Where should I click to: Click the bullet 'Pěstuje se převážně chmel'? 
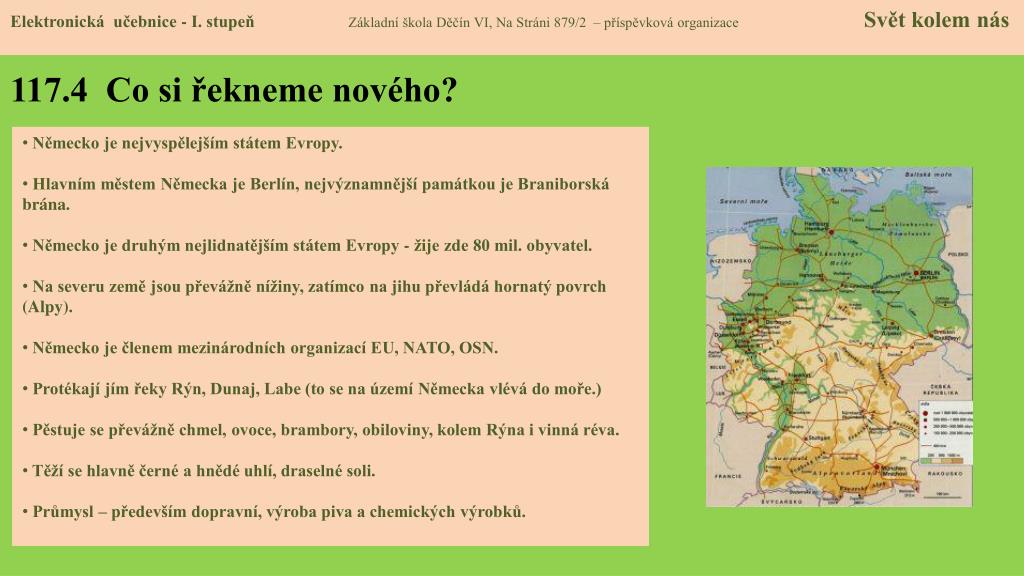tap(321, 430)
